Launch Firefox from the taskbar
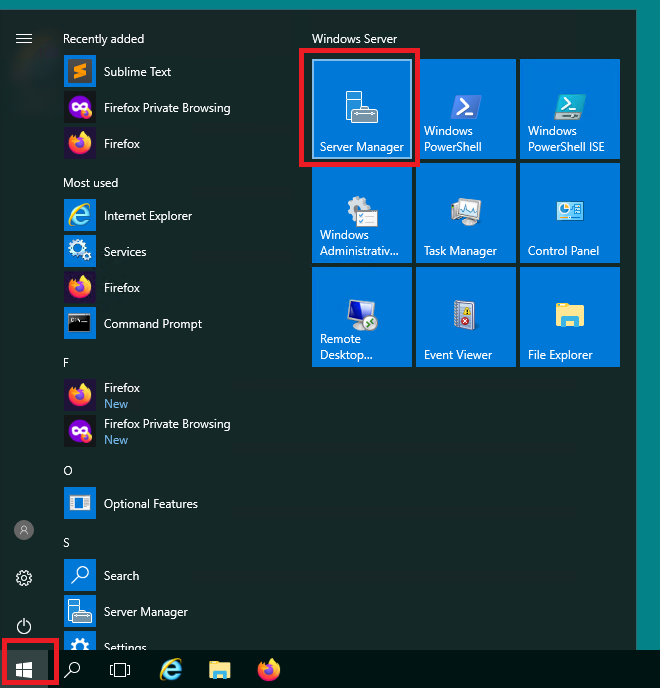The image size is (660, 688). click(269, 670)
